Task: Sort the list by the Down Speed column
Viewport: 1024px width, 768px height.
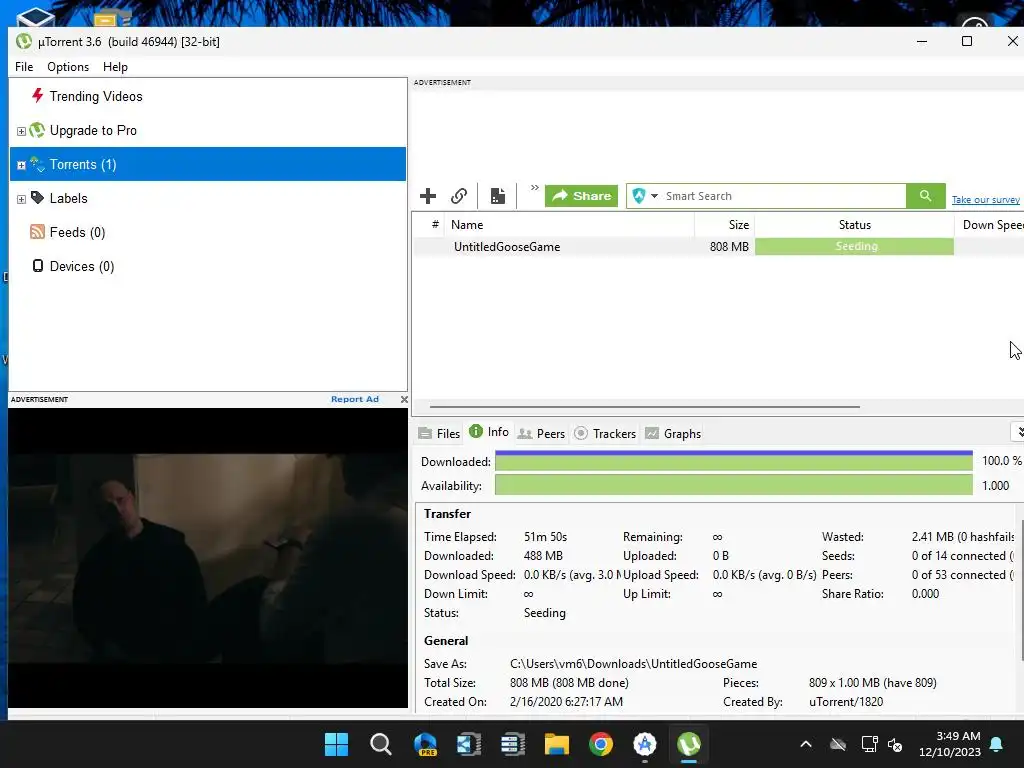Action: (990, 225)
